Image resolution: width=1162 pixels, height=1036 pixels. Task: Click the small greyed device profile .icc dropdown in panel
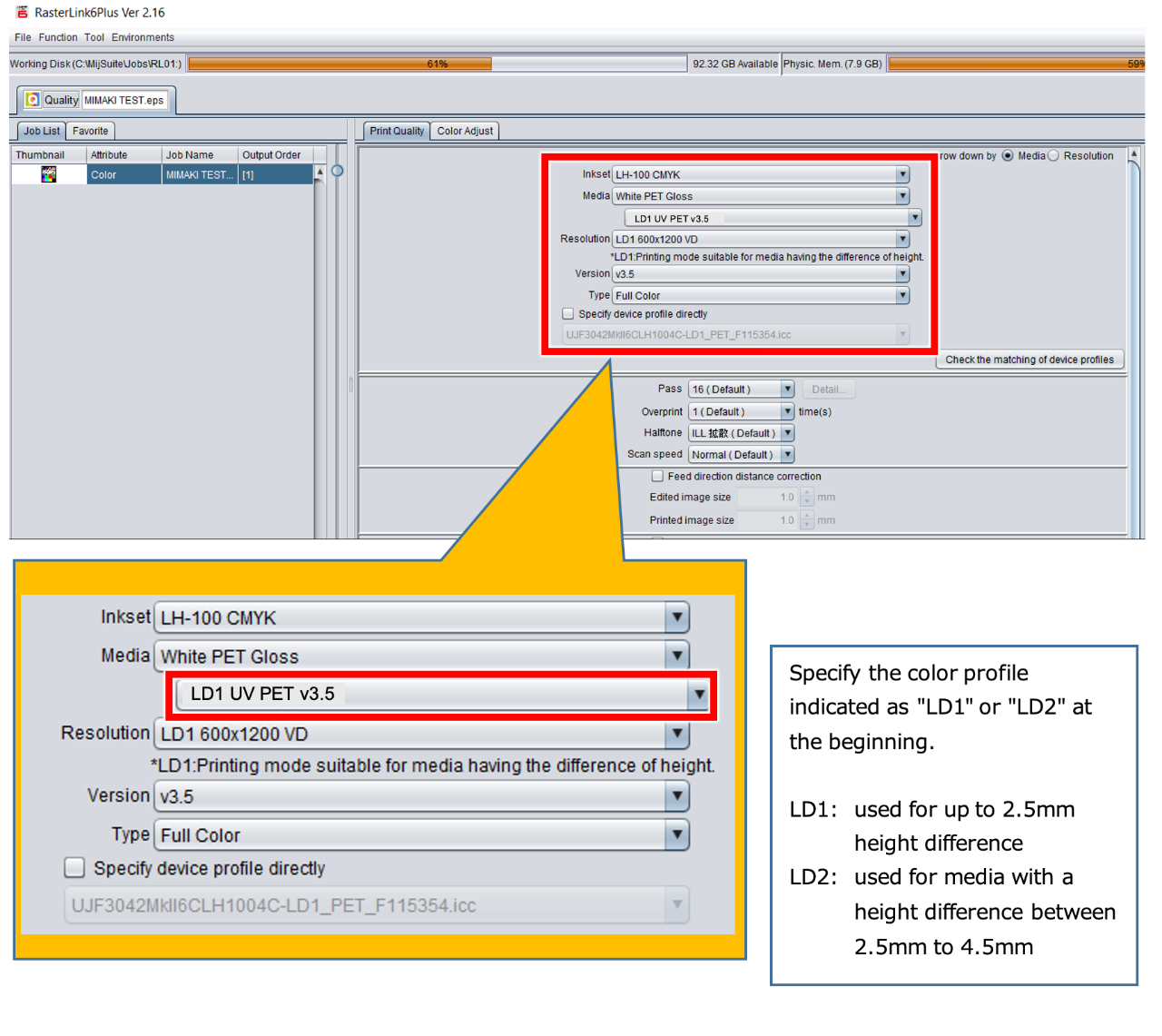click(735, 334)
